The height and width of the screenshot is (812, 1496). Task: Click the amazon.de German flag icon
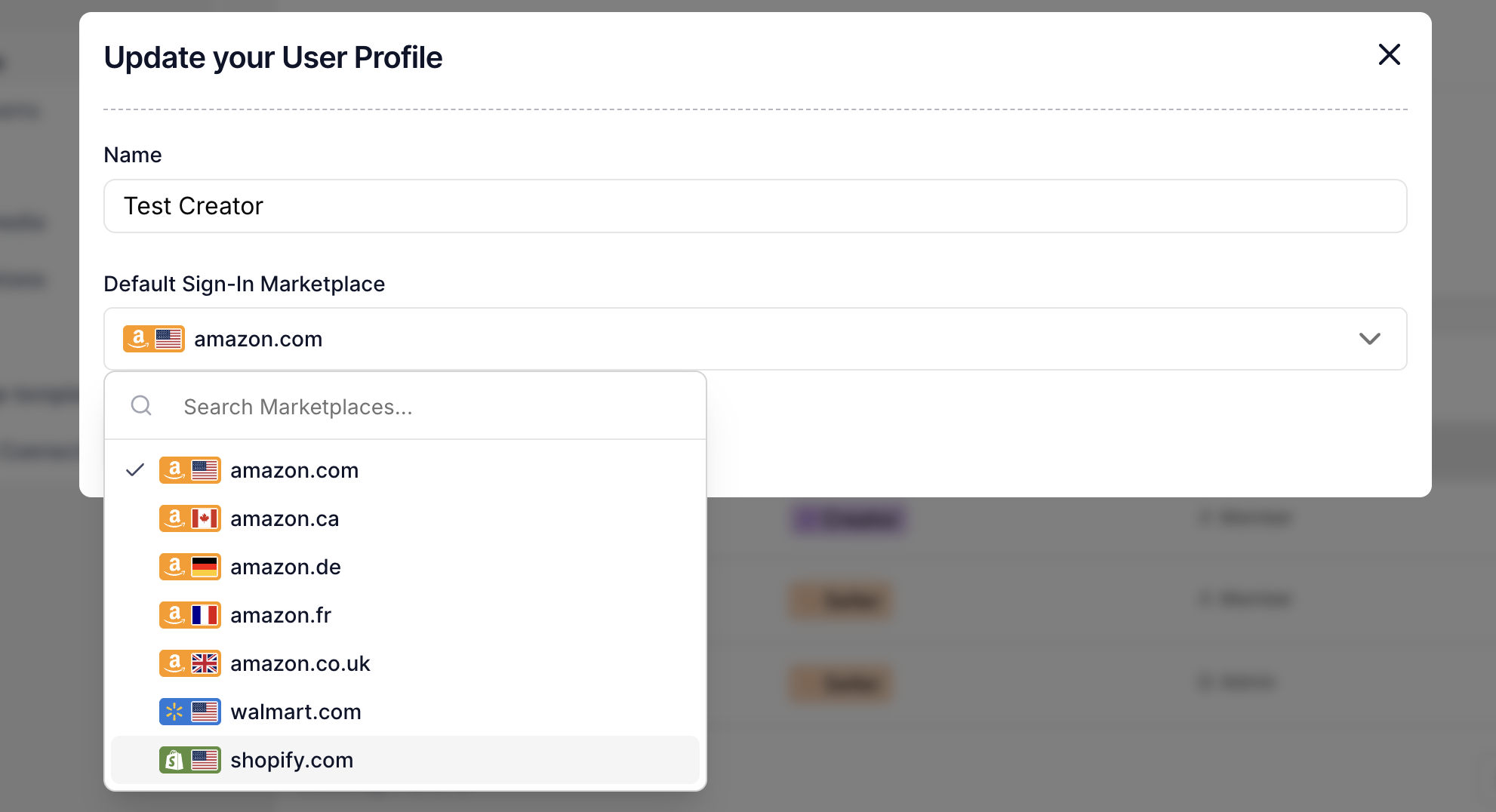[205, 567]
